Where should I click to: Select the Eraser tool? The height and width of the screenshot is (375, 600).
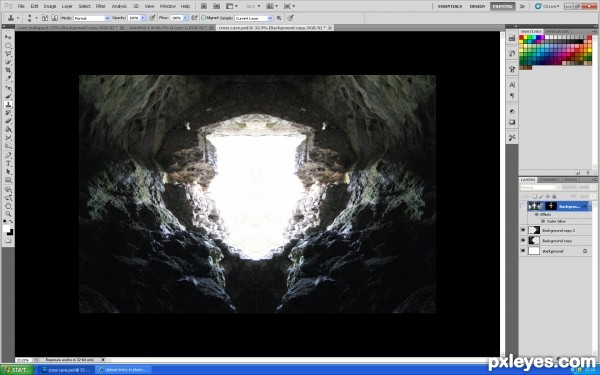pos(8,121)
